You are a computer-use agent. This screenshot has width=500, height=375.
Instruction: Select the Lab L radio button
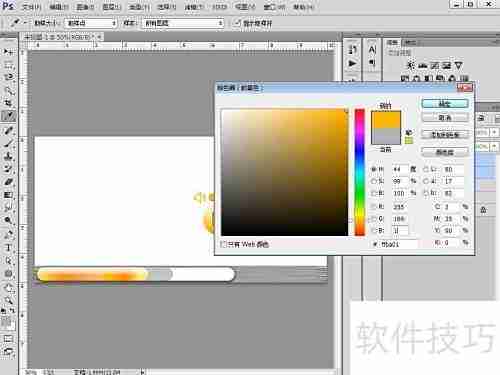coord(426,169)
